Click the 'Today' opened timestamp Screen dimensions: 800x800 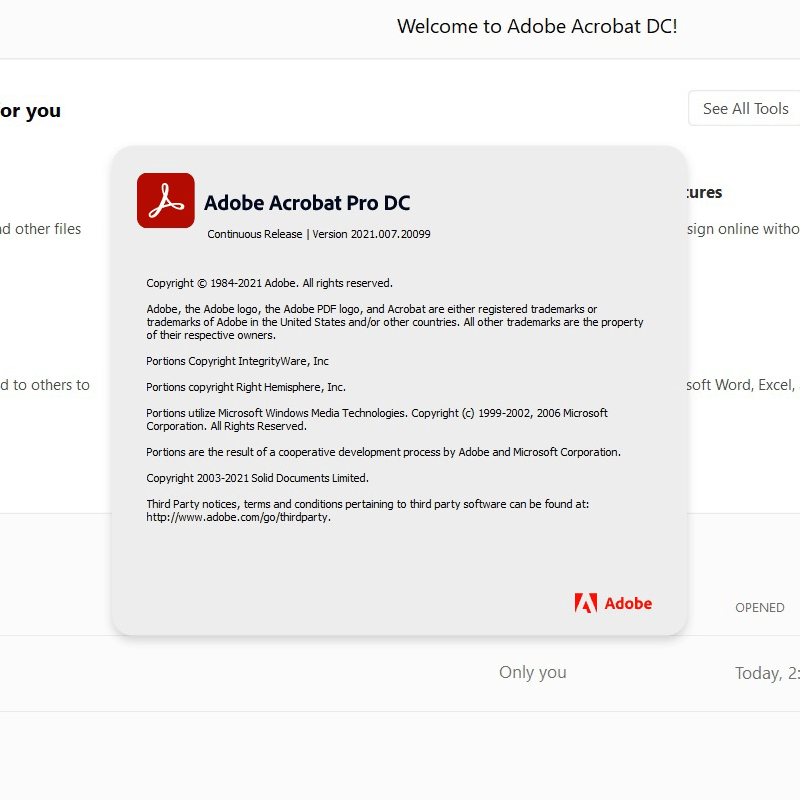coord(767,673)
